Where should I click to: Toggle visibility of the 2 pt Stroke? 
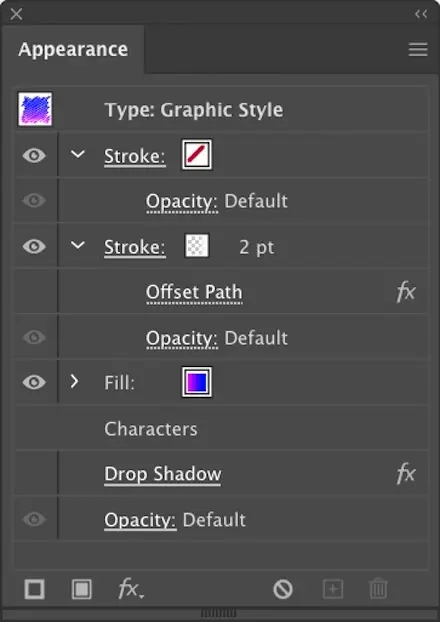(34, 247)
